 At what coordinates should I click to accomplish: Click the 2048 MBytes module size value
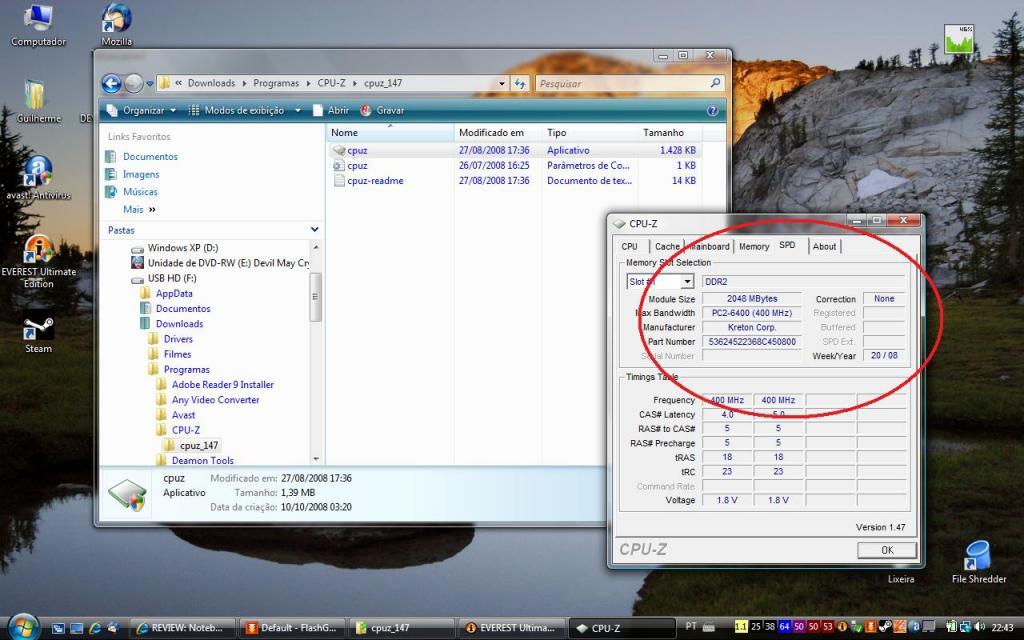point(752,298)
